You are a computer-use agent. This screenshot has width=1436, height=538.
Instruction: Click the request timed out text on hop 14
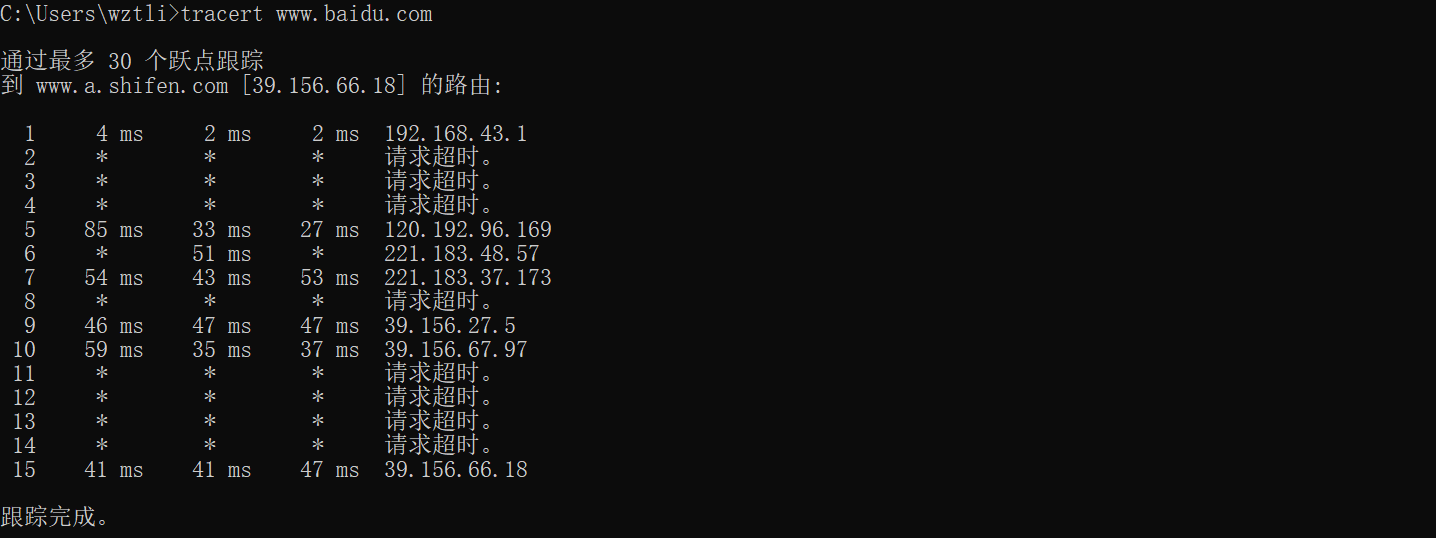pos(440,446)
